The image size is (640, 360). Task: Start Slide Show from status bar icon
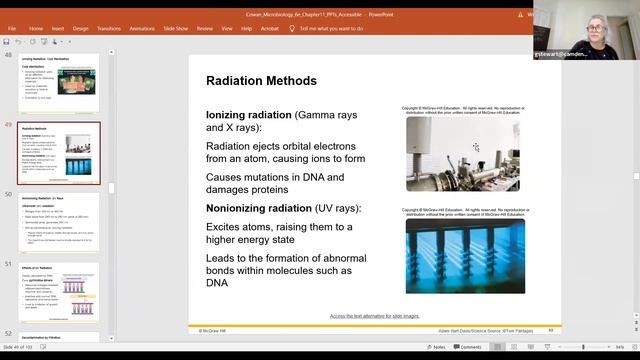point(547,347)
